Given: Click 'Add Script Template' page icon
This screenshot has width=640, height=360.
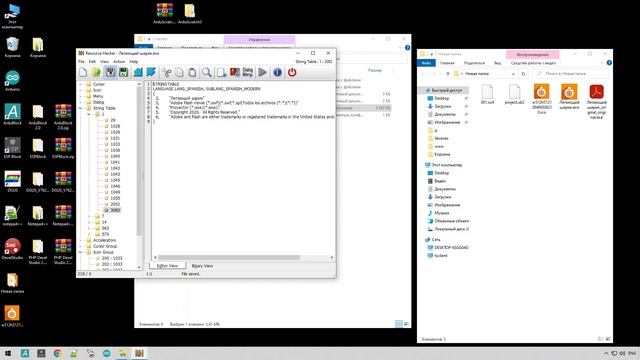Looking at the screenshot, I should [x=222, y=72].
